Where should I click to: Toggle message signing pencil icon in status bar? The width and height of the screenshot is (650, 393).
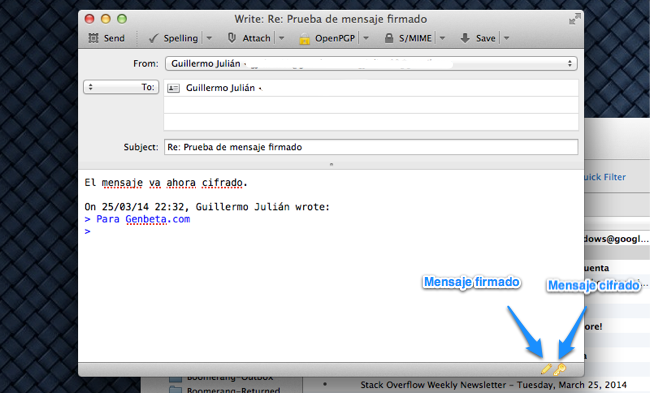546,369
